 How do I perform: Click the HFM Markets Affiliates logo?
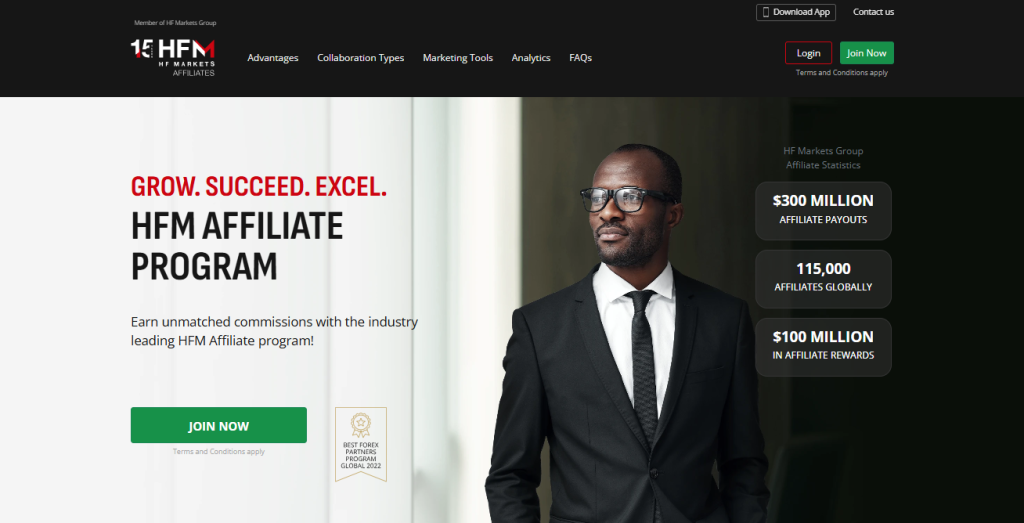pos(173,57)
